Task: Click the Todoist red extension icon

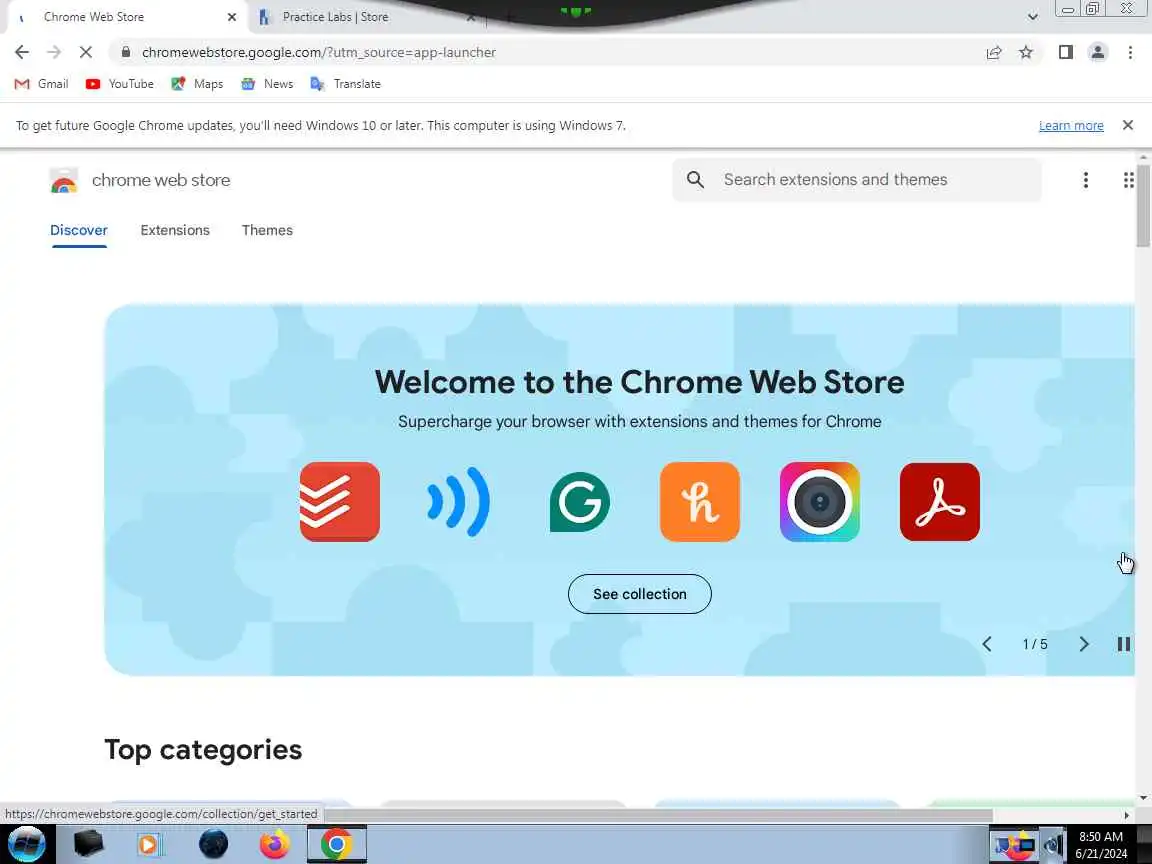Action: click(x=339, y=502)
